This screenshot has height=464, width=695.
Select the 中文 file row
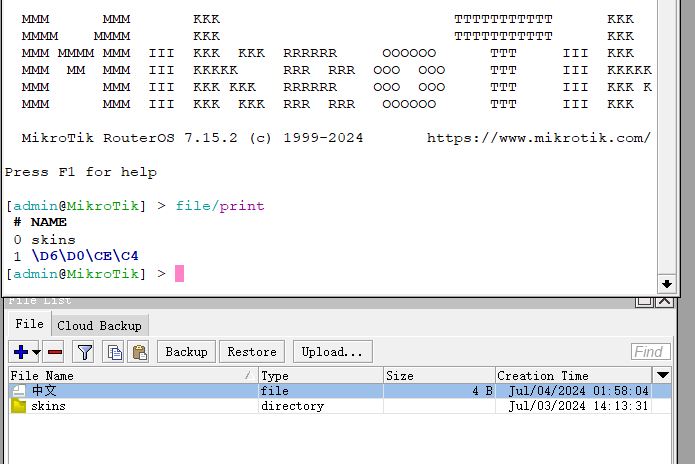point(340,391)
